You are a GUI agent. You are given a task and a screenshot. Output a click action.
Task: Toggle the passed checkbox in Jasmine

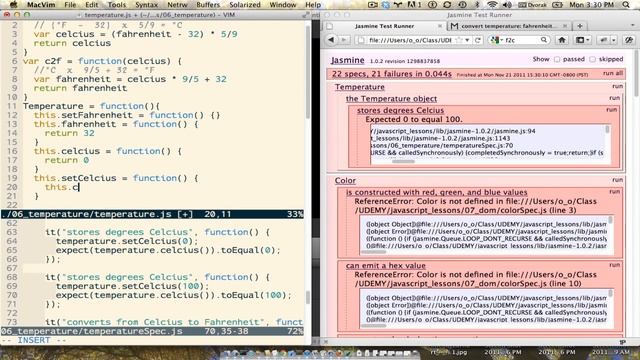click(557, 59)
